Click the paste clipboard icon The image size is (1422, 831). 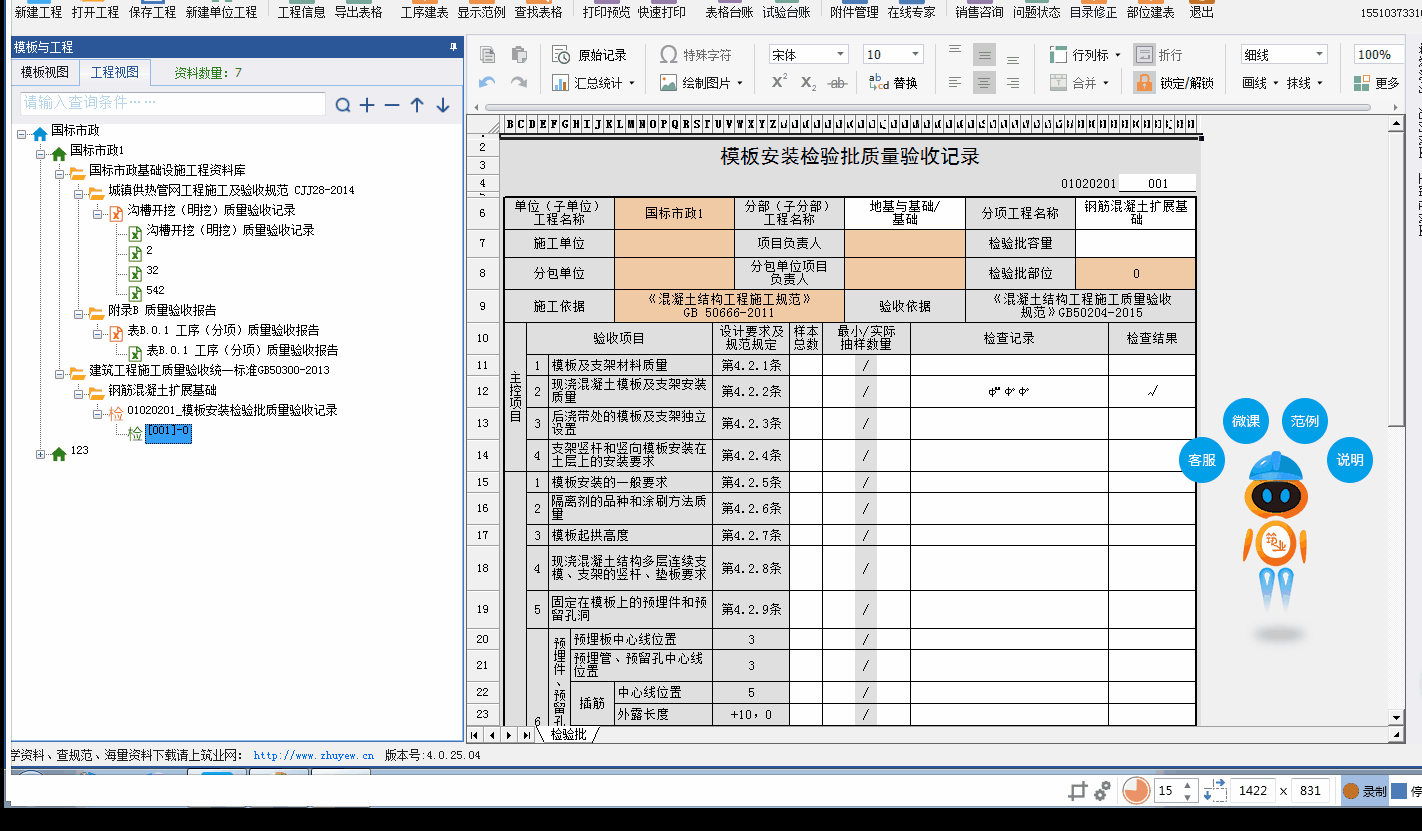point(519,55)
